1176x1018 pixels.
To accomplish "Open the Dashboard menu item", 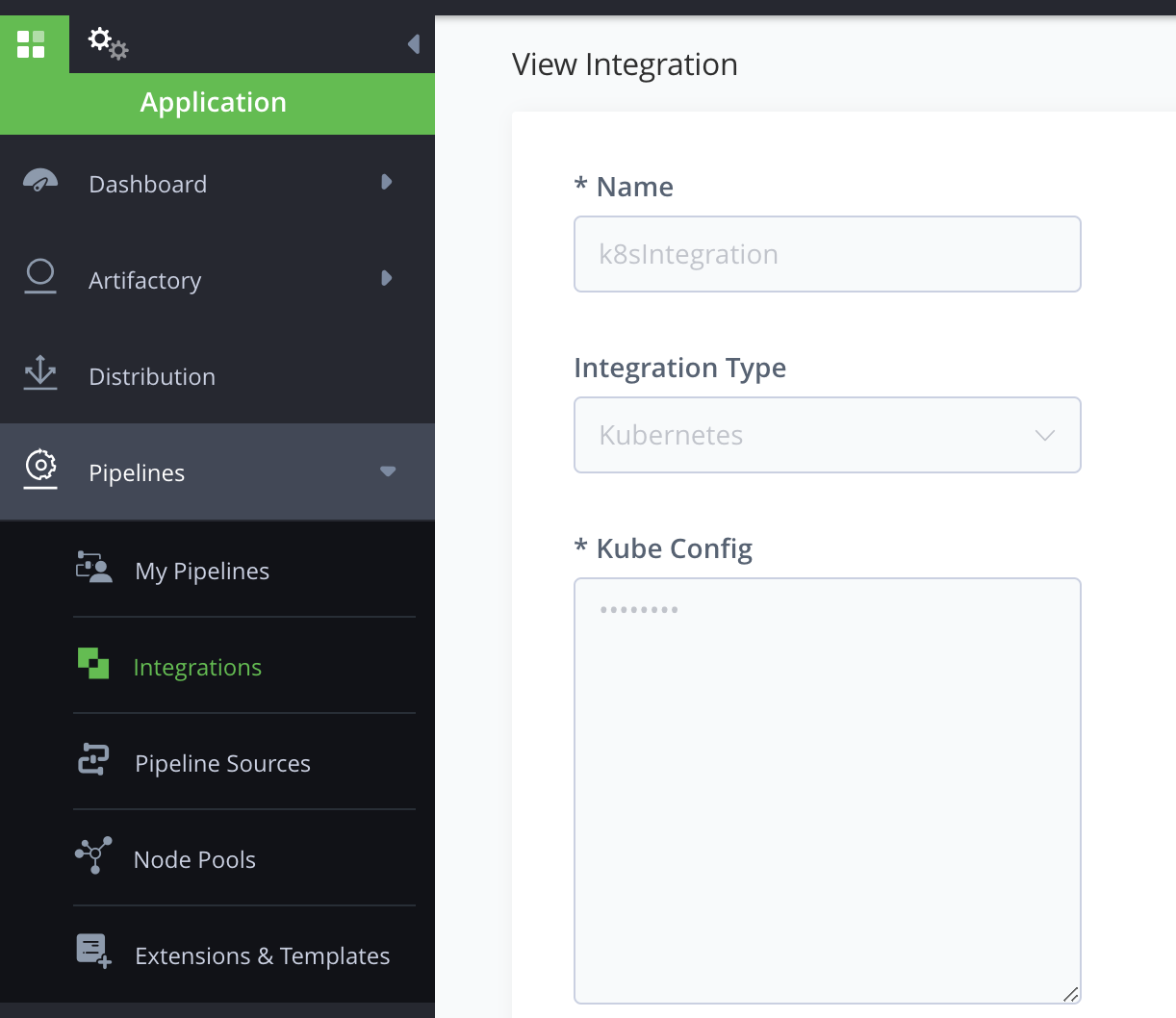I will 217,183.
